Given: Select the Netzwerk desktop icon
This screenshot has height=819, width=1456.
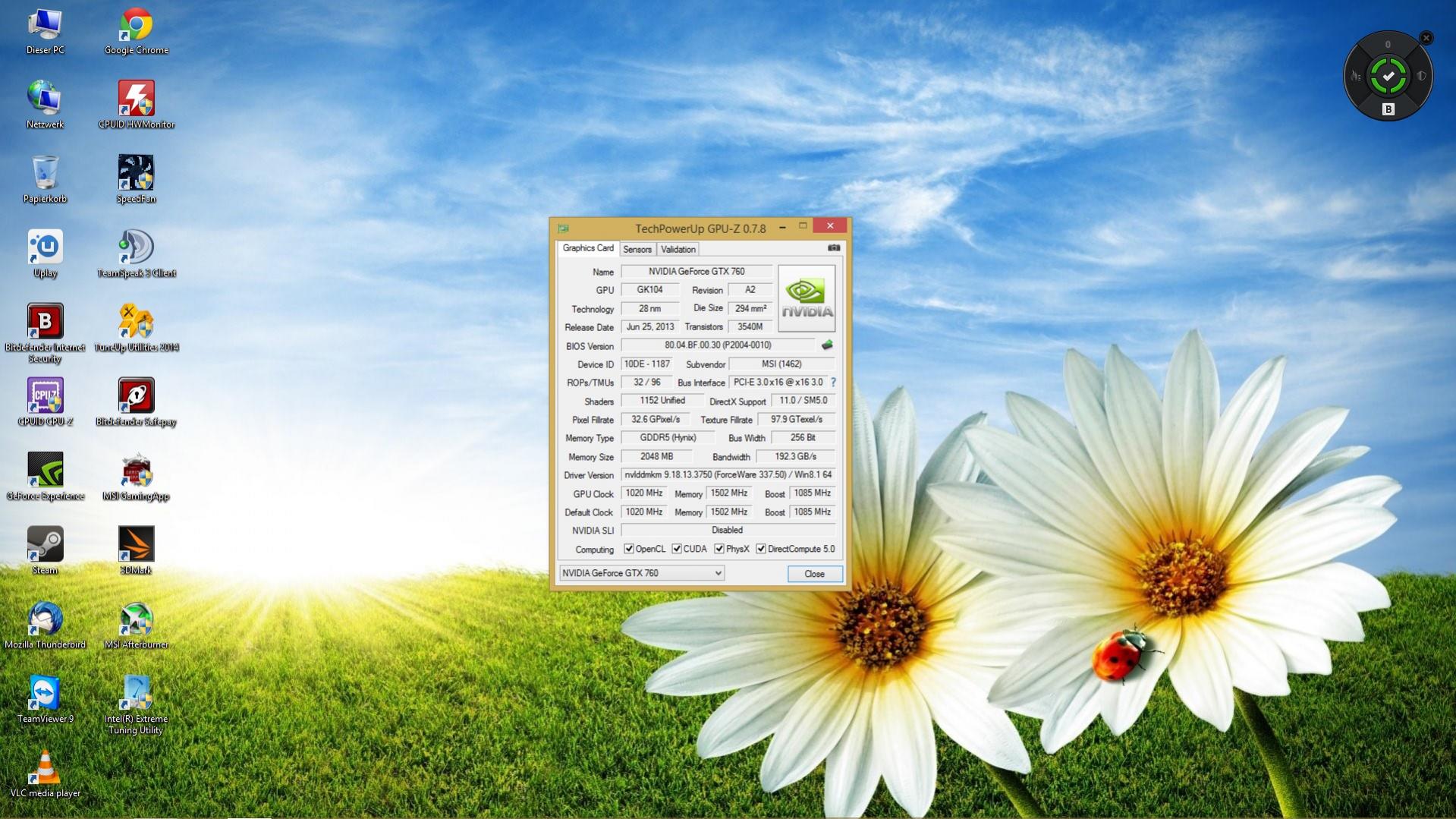Looking at the screenshot, I should pos(45,105).
